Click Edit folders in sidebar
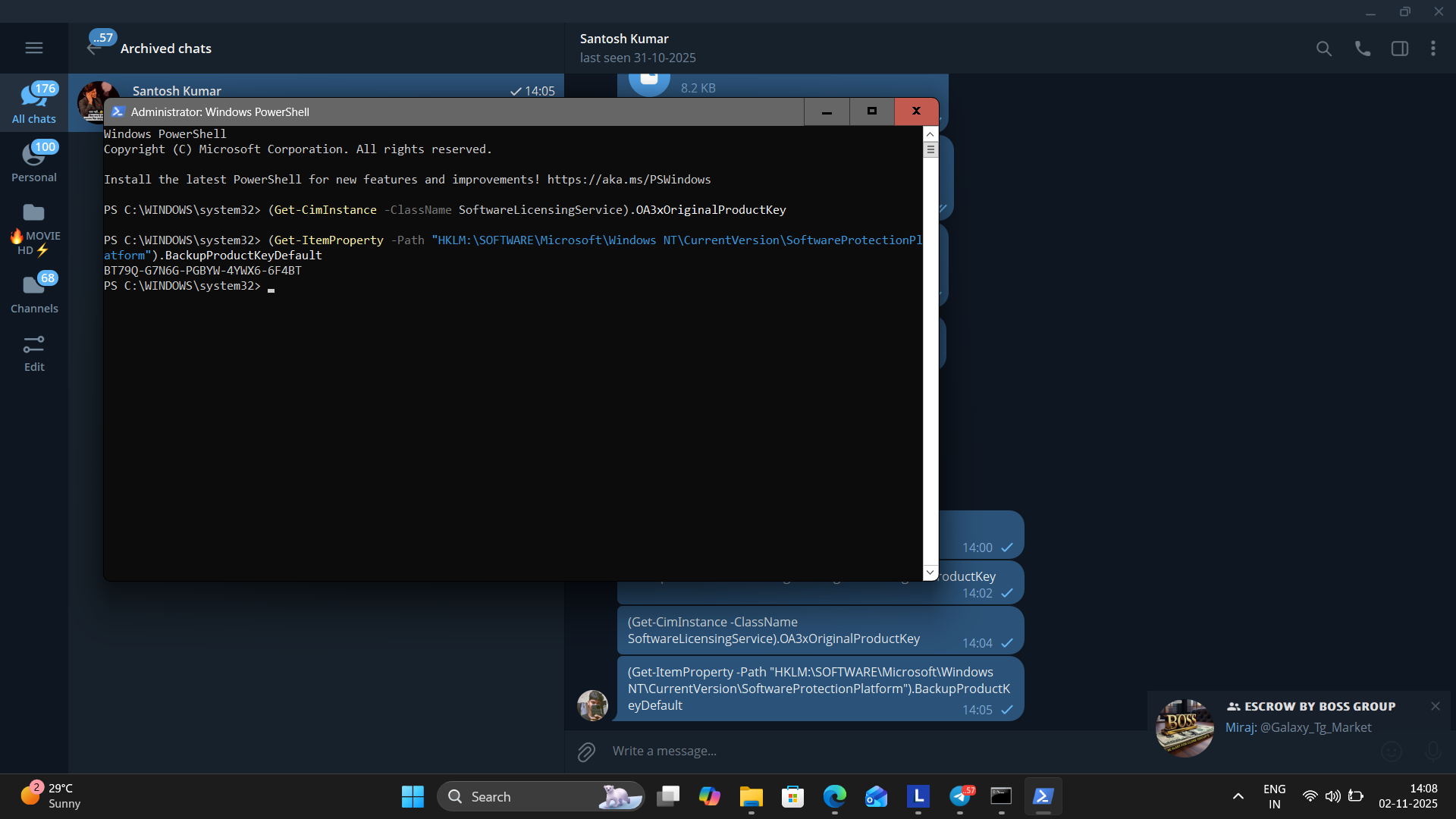1456x819 pixels. click(33, 354)
